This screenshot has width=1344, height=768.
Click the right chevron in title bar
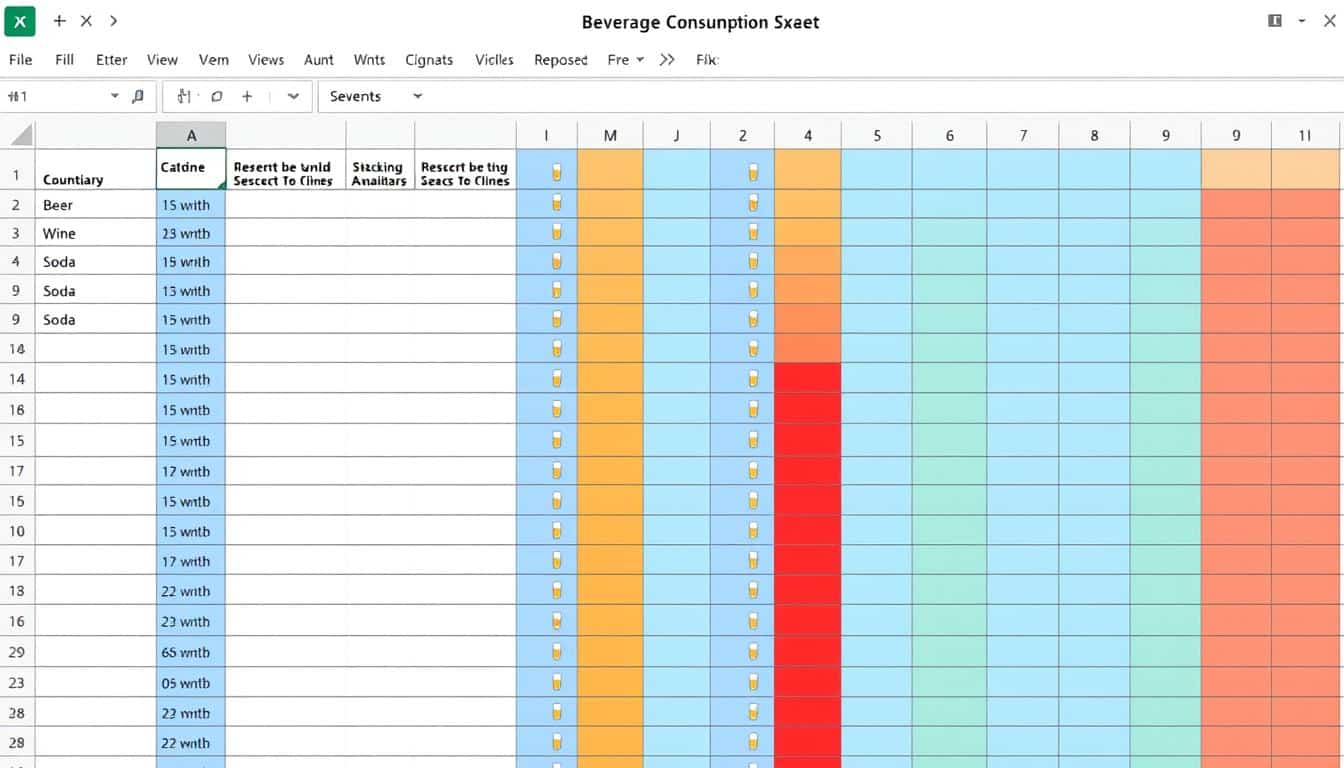point(113,21)
